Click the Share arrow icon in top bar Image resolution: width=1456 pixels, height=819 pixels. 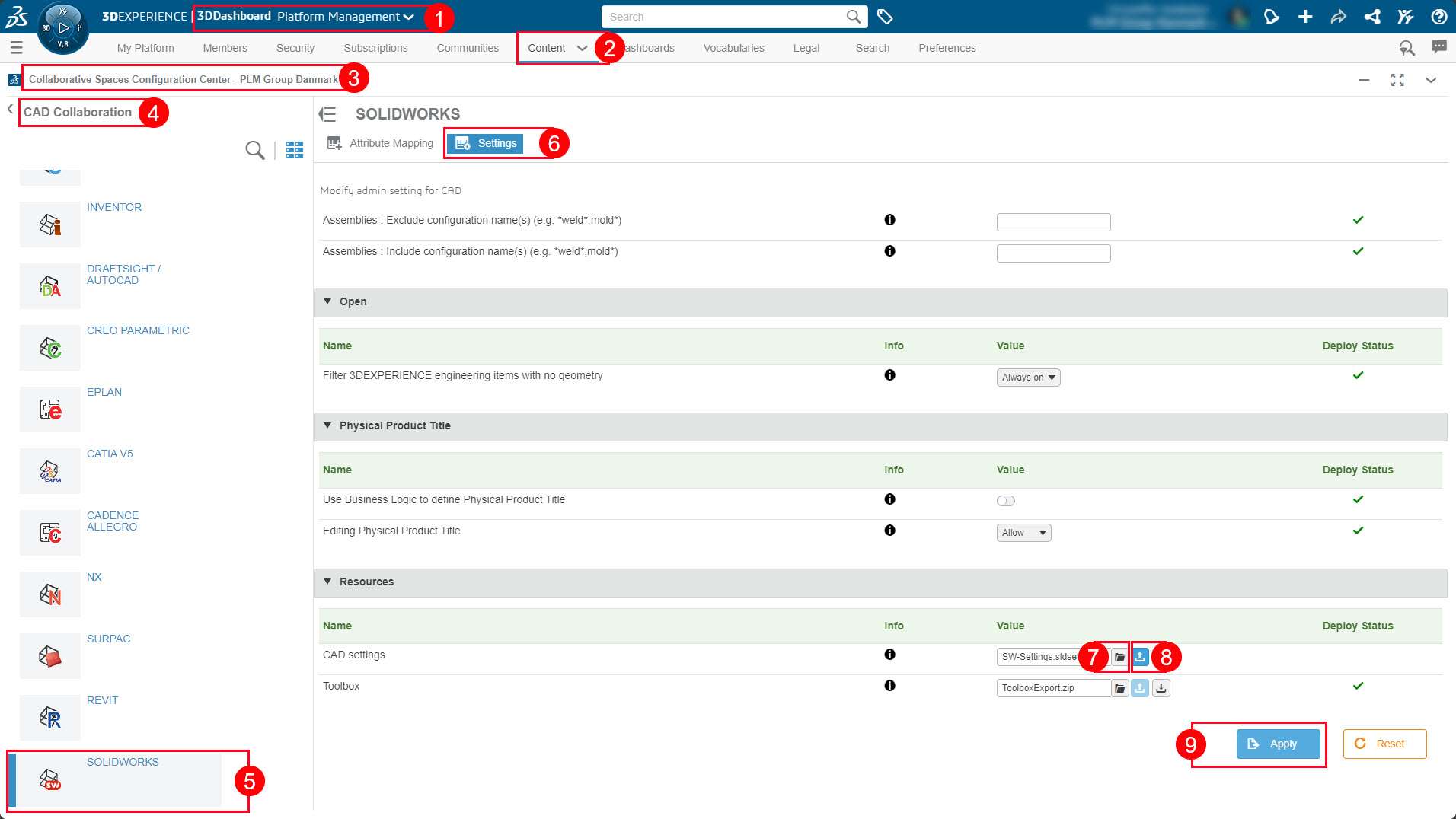coord(1339,17)
